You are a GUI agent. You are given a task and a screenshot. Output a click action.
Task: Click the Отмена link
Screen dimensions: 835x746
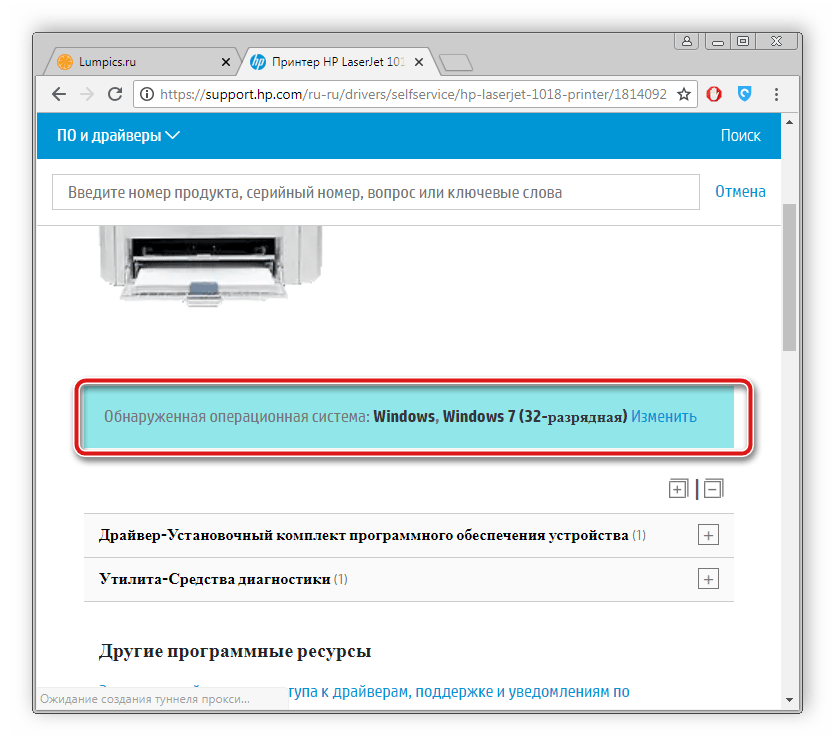click(740, 192)
